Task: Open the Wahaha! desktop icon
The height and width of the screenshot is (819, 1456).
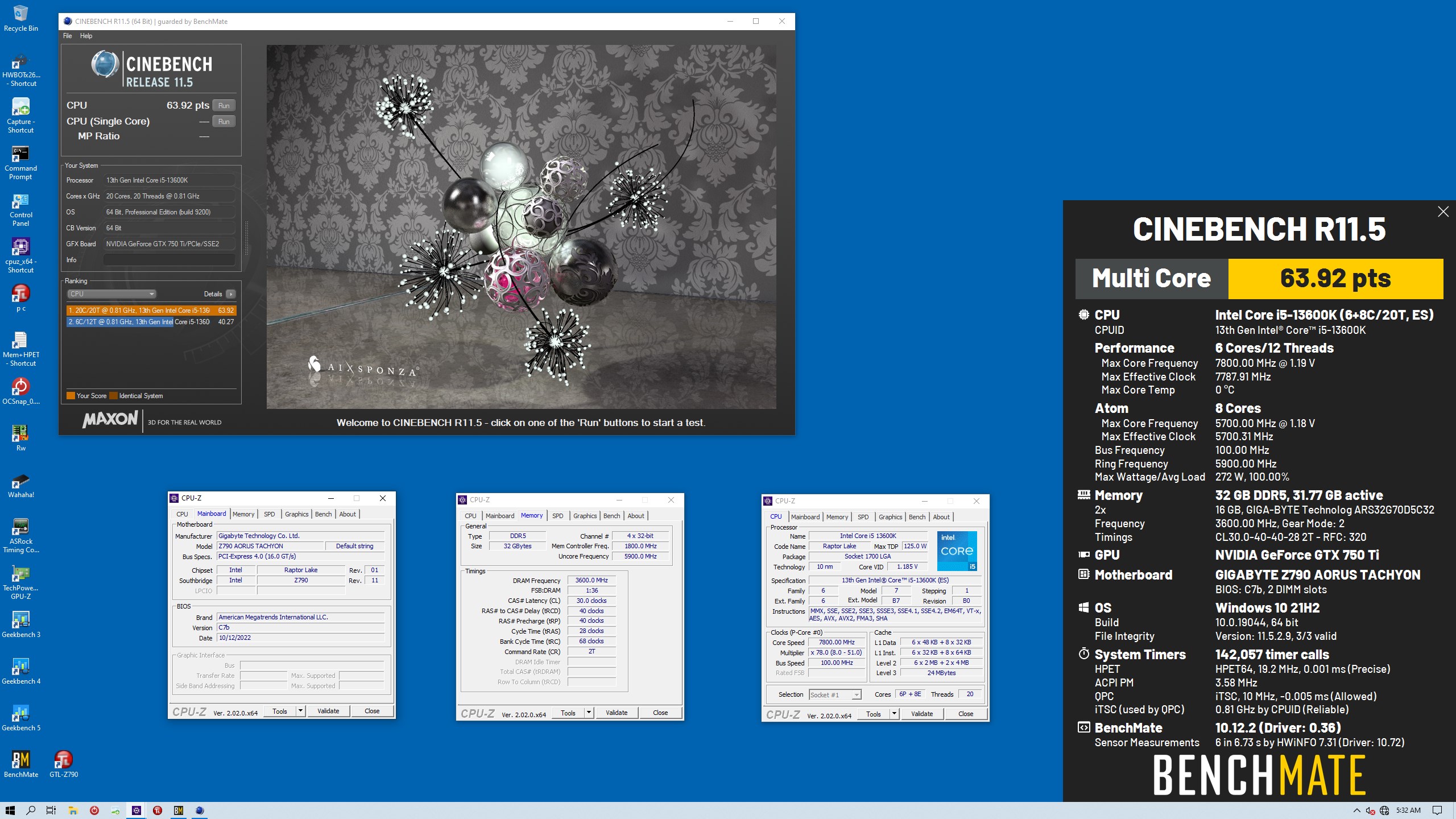Action: click(21, 485)
